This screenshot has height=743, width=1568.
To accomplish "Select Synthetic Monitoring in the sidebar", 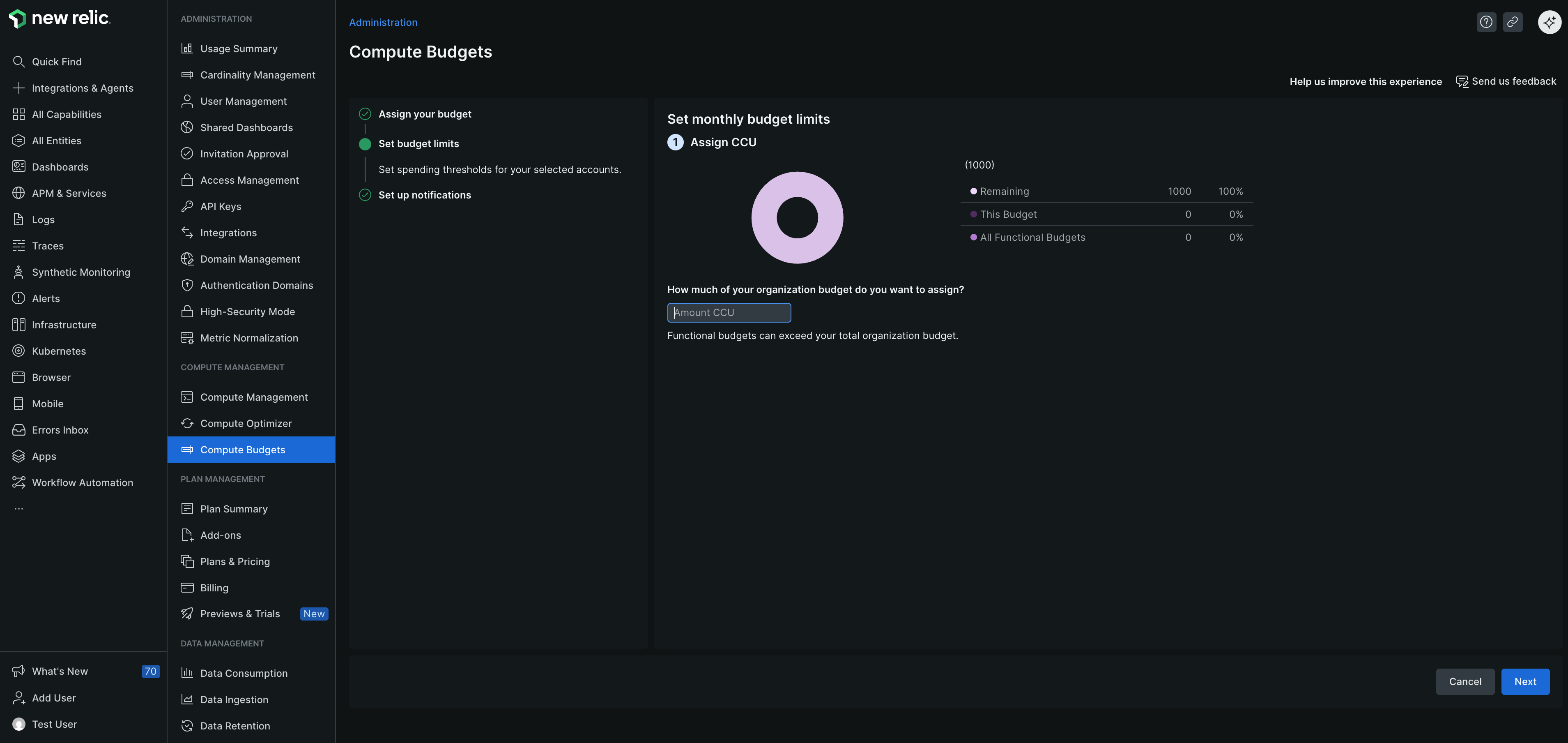I will pyautogui.click(x=81, y=272).
